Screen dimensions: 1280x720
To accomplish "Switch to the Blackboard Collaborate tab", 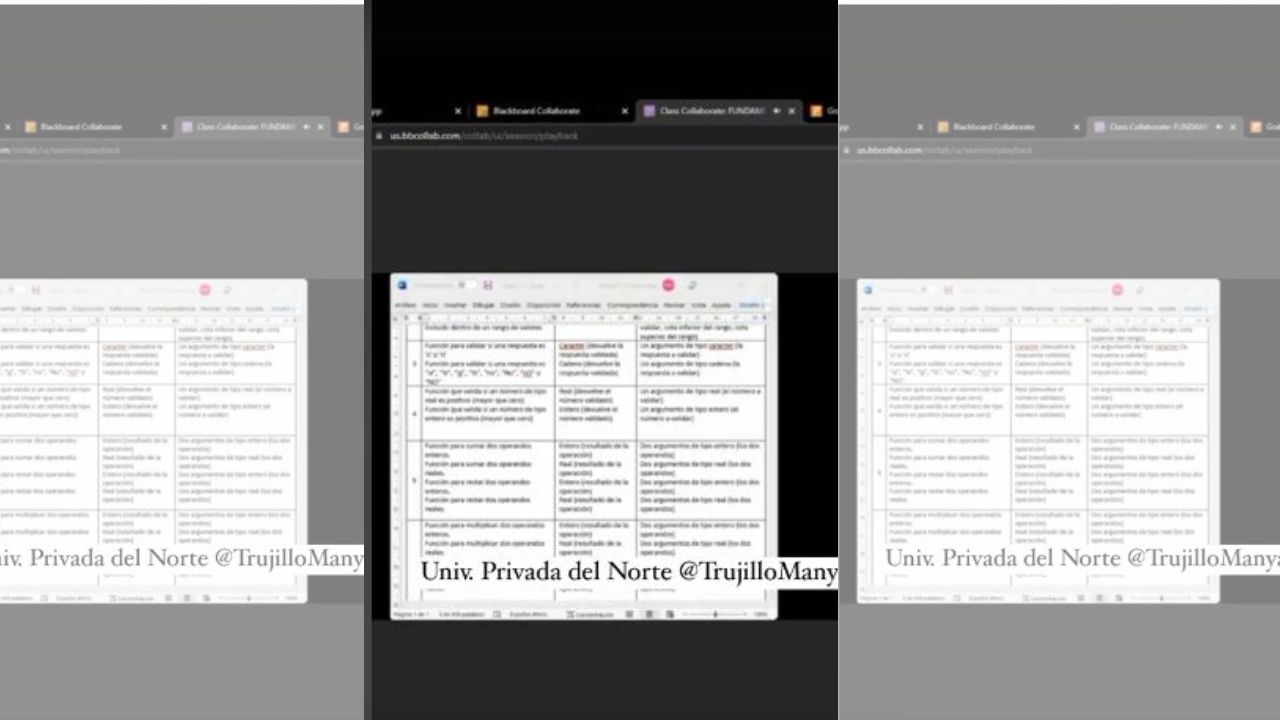I will click(536, 111).
